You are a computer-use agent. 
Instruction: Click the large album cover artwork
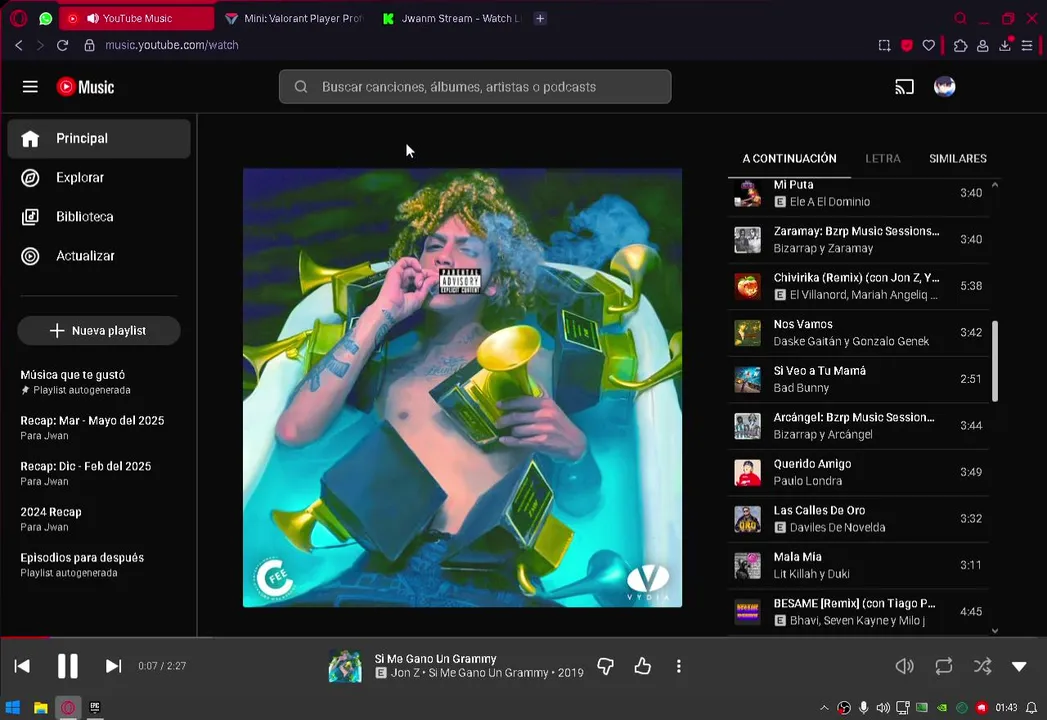[462, 387]
